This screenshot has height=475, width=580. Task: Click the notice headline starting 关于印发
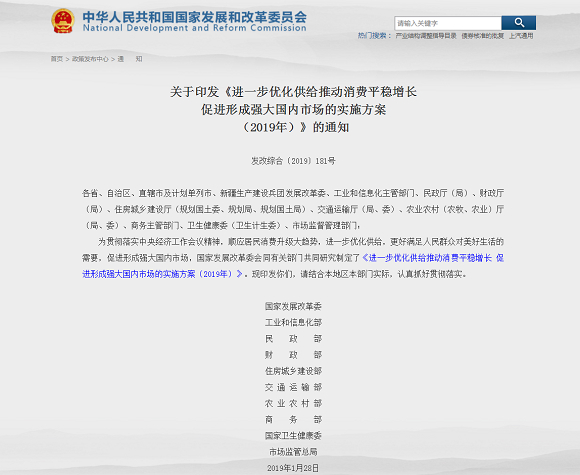293,110
